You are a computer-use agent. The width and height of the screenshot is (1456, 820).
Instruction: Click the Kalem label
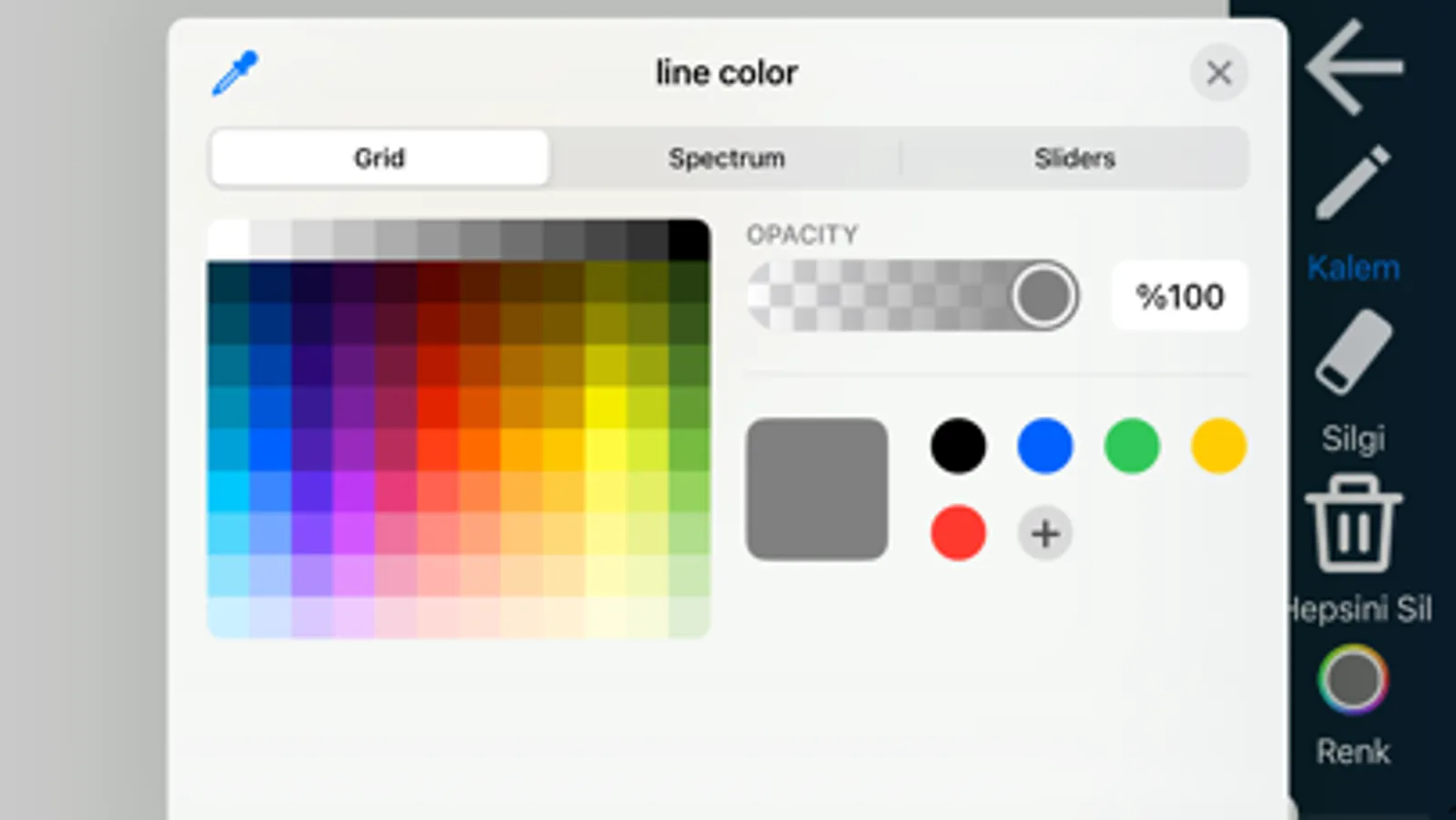point(1353,268)
